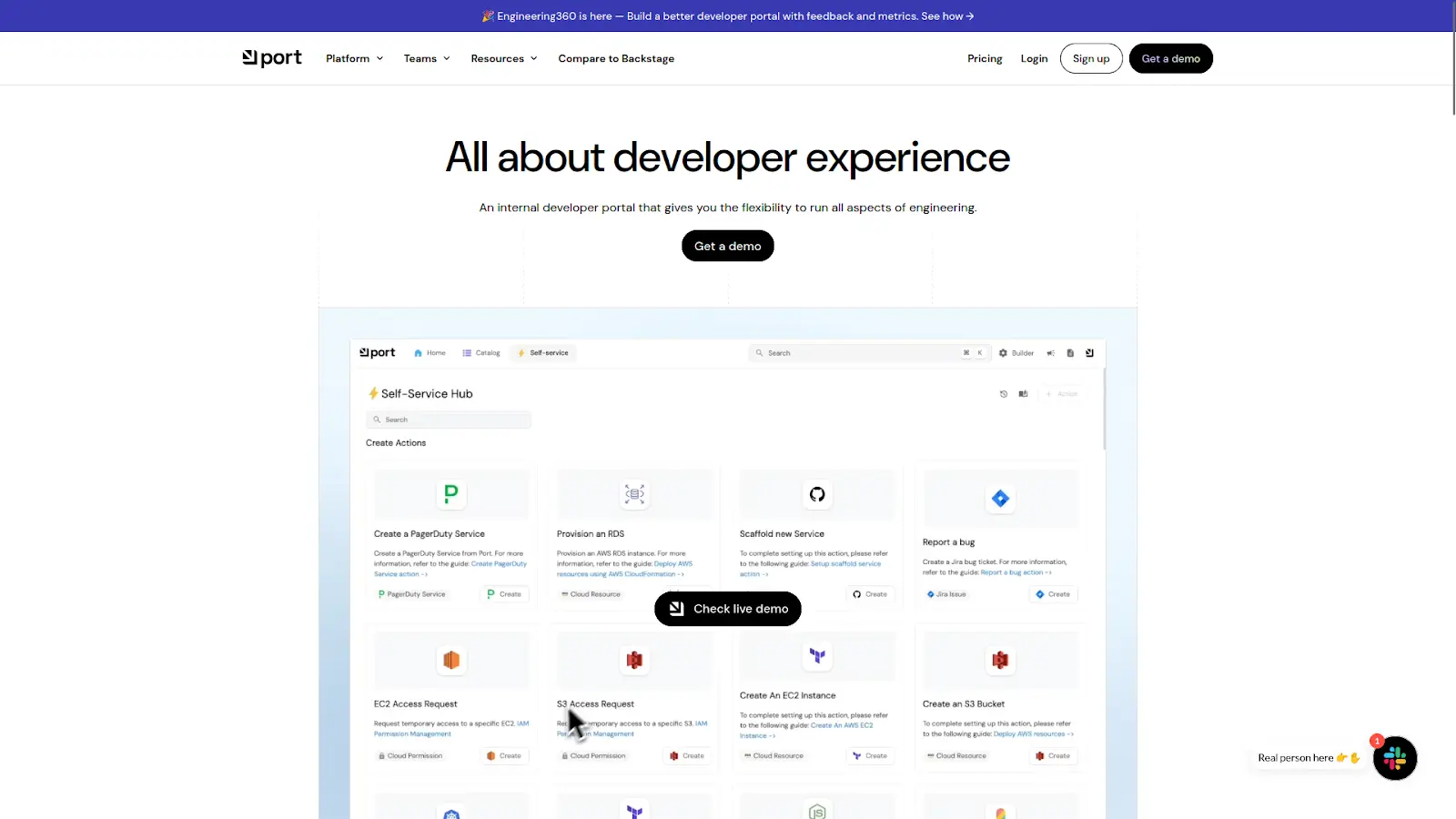
Task: Click the RDS icon on Provision an RDS card
Action: pyautogui.click(x=634, y=494)
